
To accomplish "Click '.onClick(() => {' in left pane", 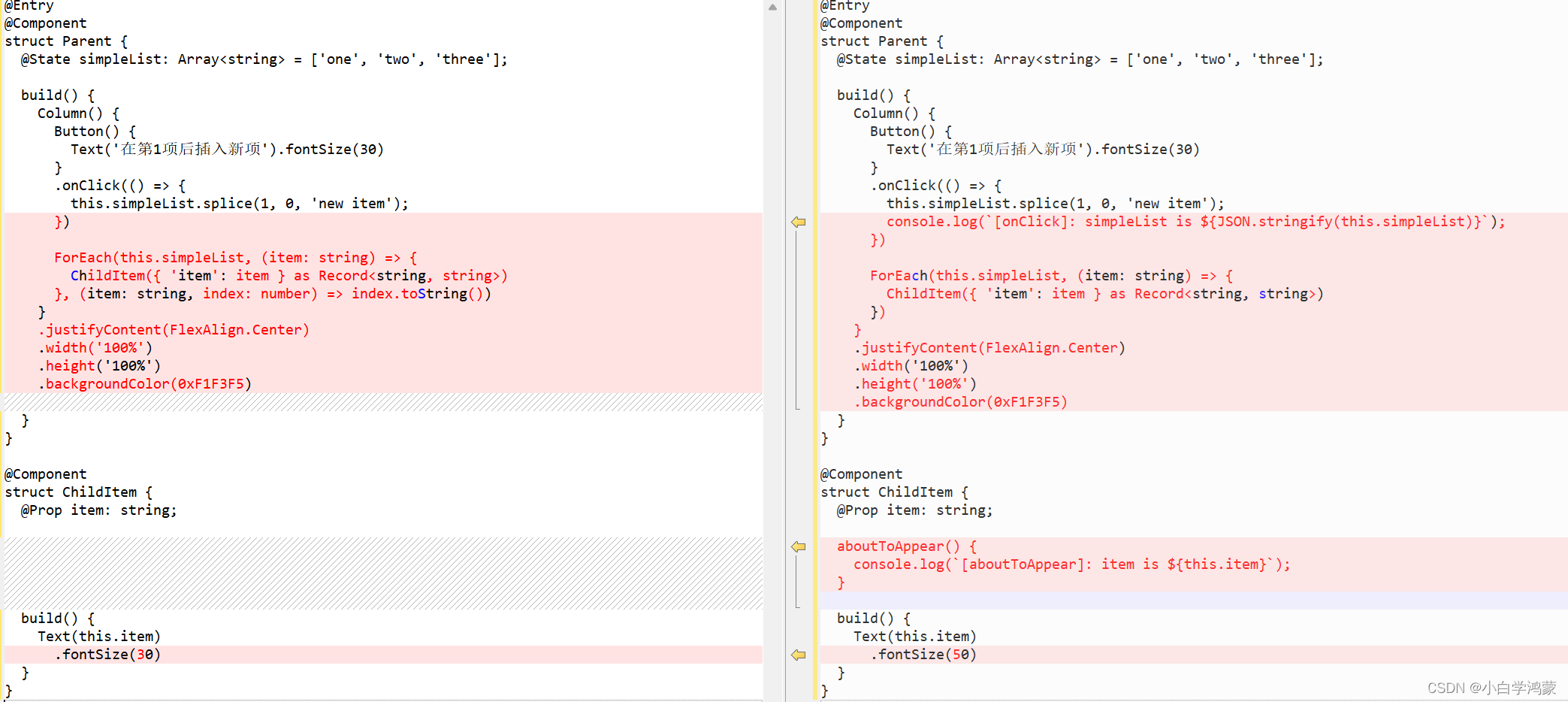I will [120, 186].
